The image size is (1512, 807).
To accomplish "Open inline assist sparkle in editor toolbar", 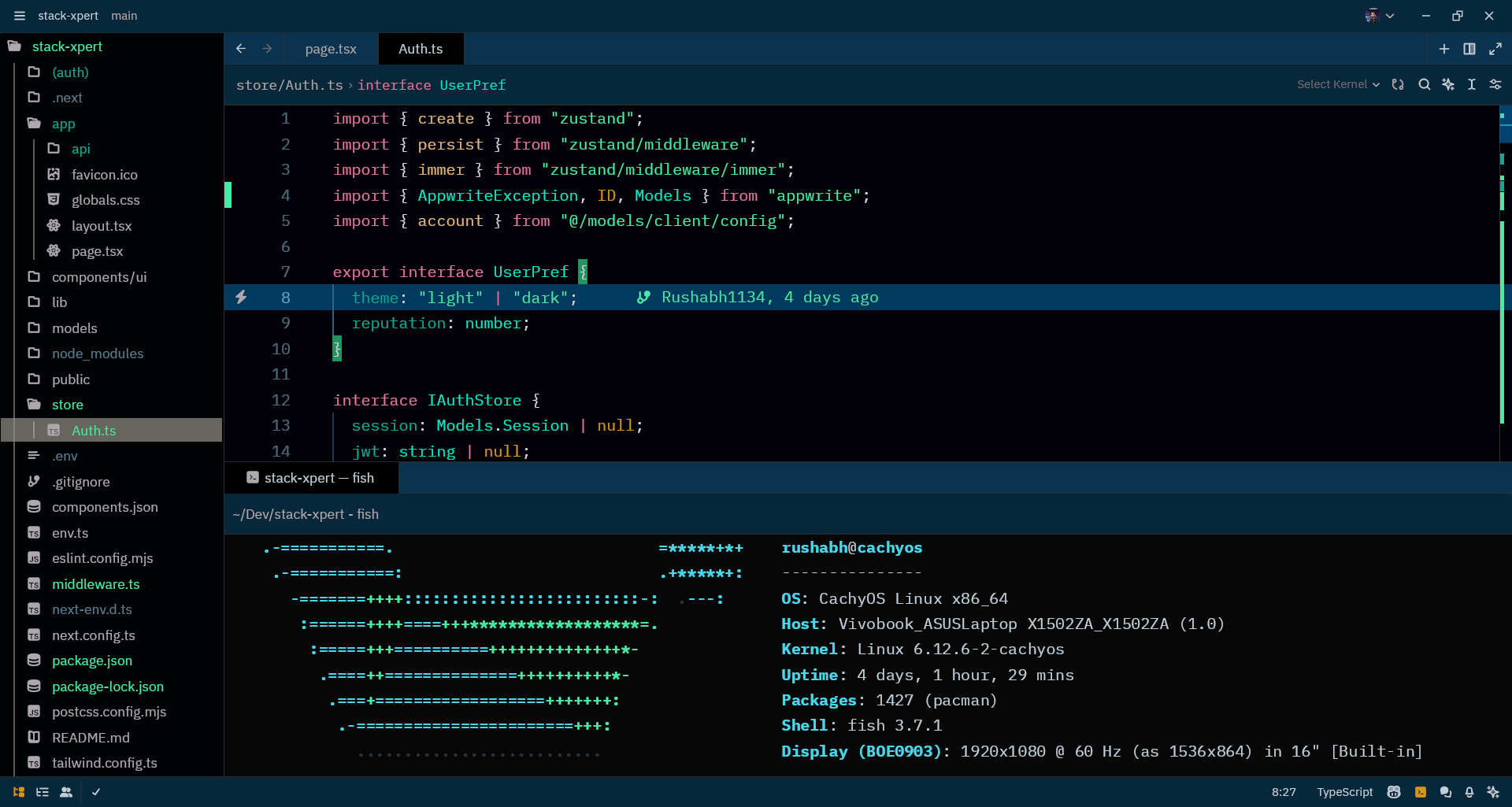I will (x=1448, y=84).
